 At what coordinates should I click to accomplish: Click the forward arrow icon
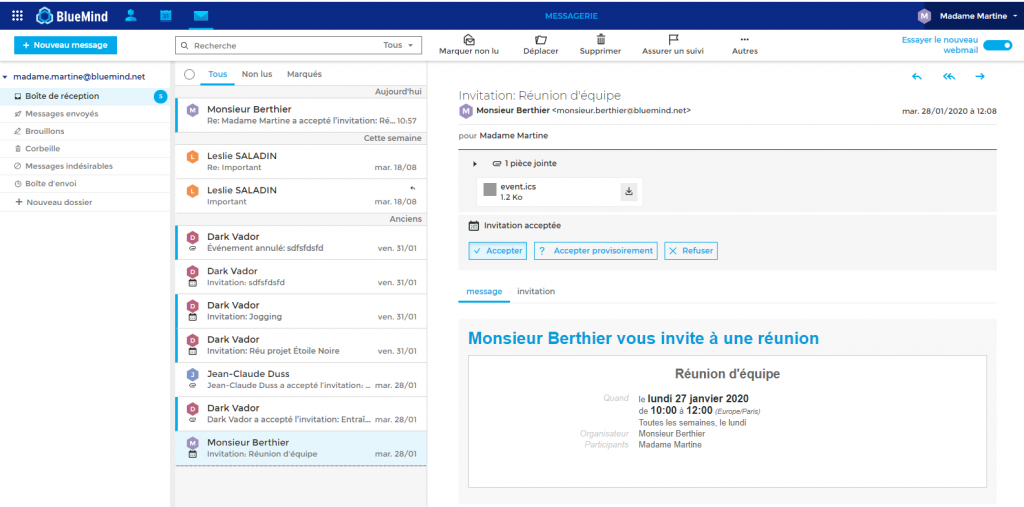click(x=980, y=77)
